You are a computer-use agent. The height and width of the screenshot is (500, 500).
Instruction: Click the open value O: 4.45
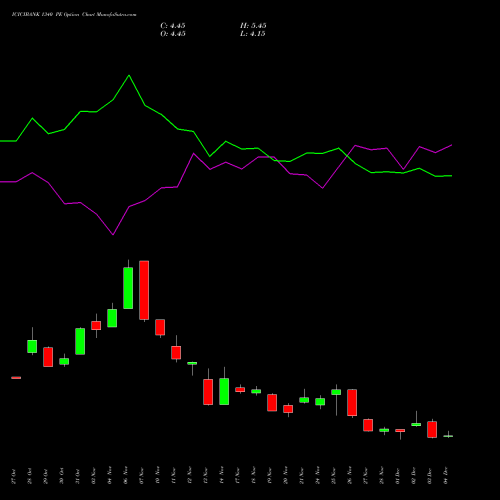pyautogui.click(x=173, y=34)
